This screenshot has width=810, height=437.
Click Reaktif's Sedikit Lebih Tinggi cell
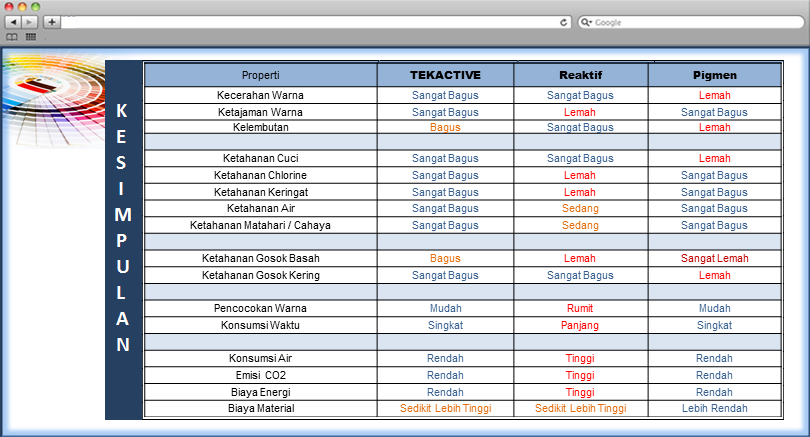[x=581, y=409]
